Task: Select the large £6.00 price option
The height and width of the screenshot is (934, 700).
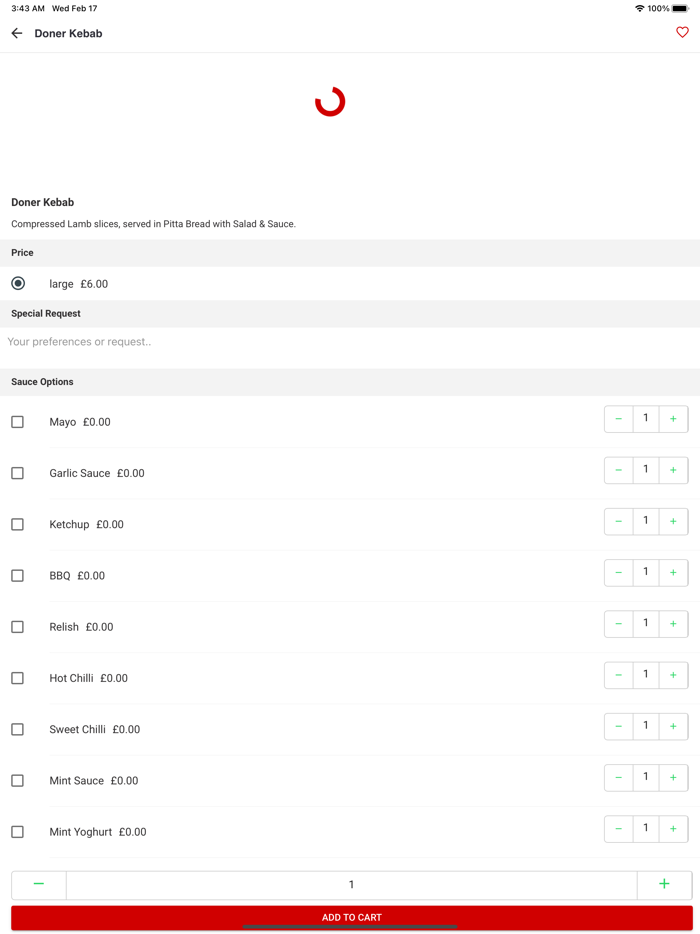Action: point(18,284)
